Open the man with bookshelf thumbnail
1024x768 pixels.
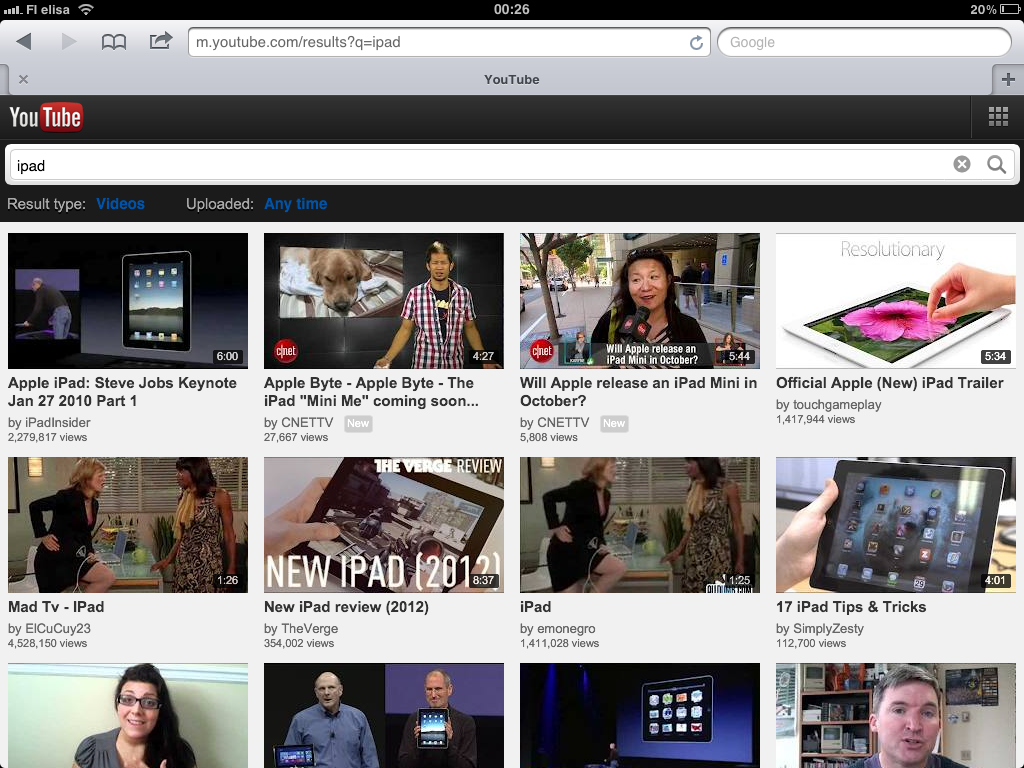896,716
